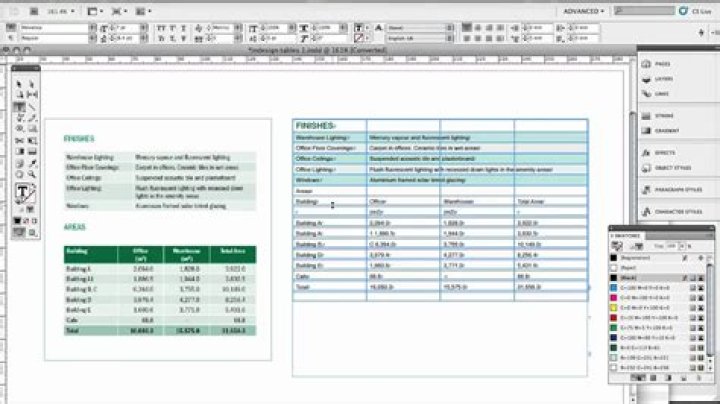Open the Effects panel from the dock
The width and height of the screenshot is (720, 404).
pos(658,152)
